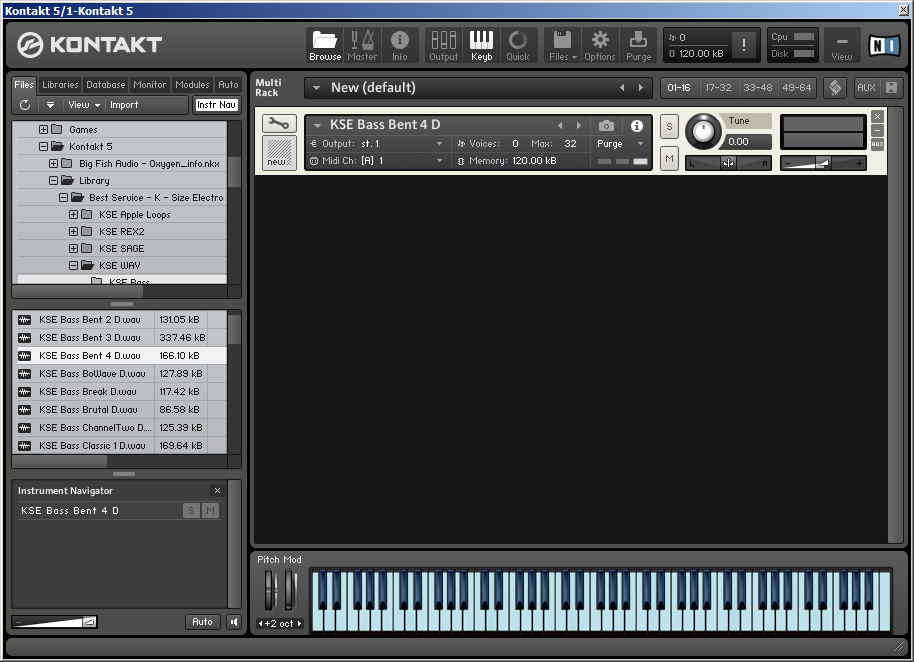Image resolution: width=914 pixels, height=662 pixels.
Task: Open the Quick-load browser
Action: click(x=518, y=45)
